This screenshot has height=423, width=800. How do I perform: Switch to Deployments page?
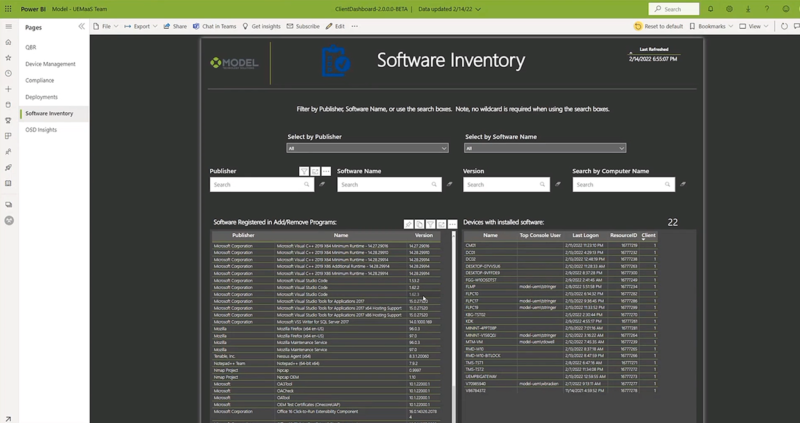tap(41, 97)
